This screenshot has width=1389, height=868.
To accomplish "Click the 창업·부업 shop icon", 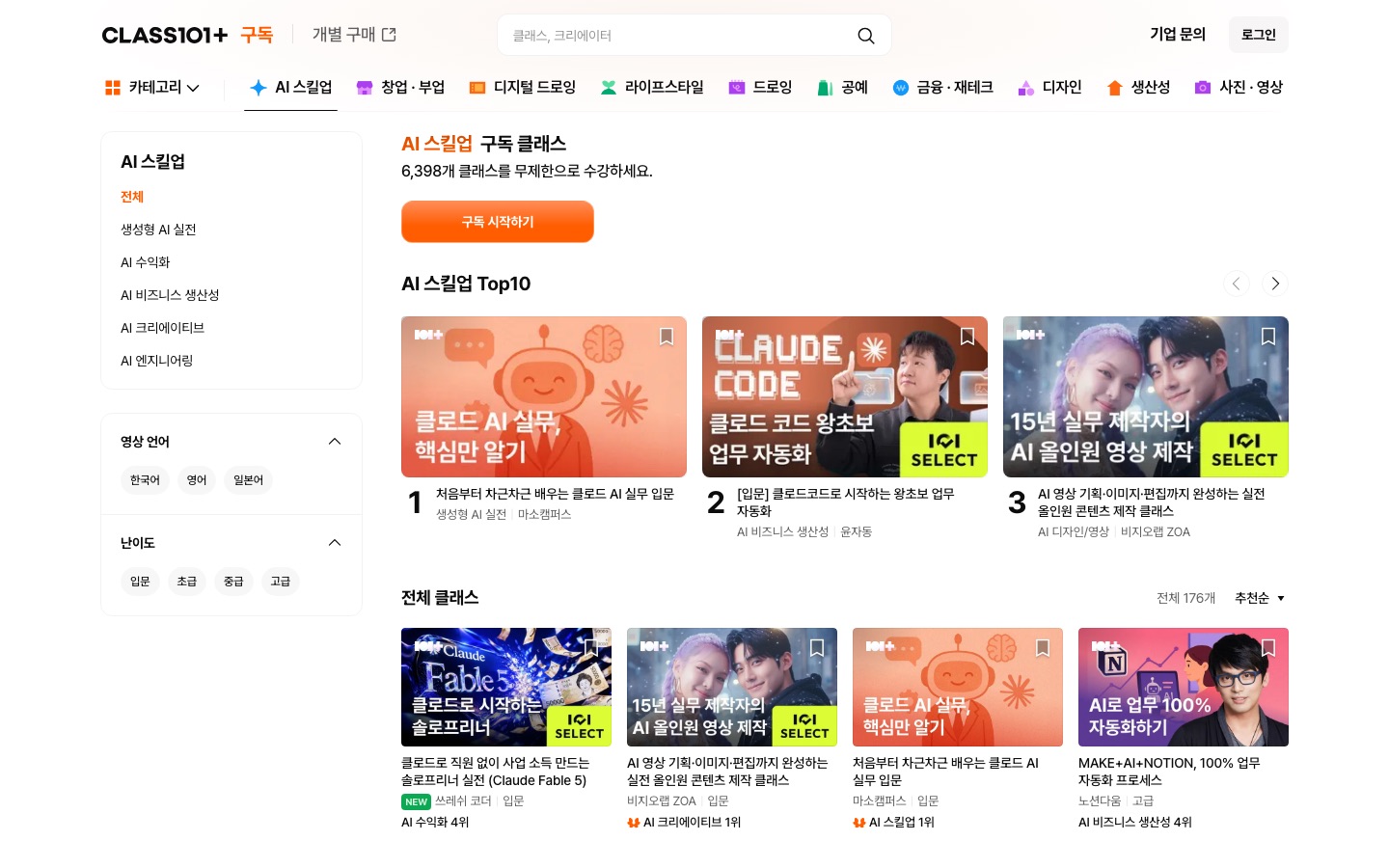I will [365, 88].
